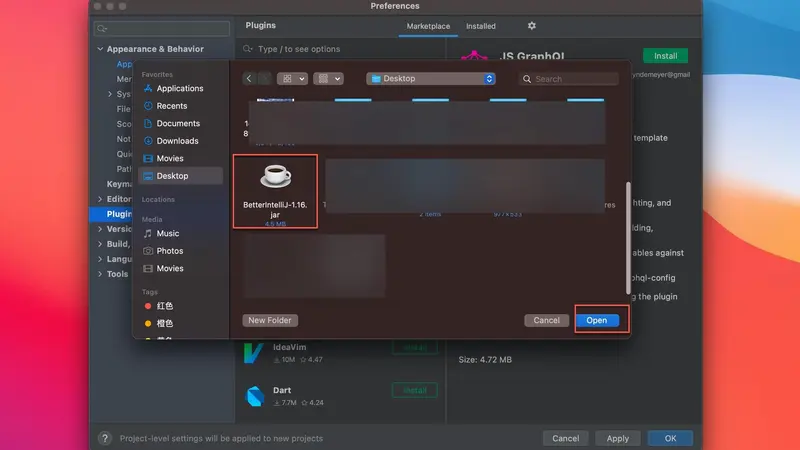Cancel the file chooser dialog

546,320
